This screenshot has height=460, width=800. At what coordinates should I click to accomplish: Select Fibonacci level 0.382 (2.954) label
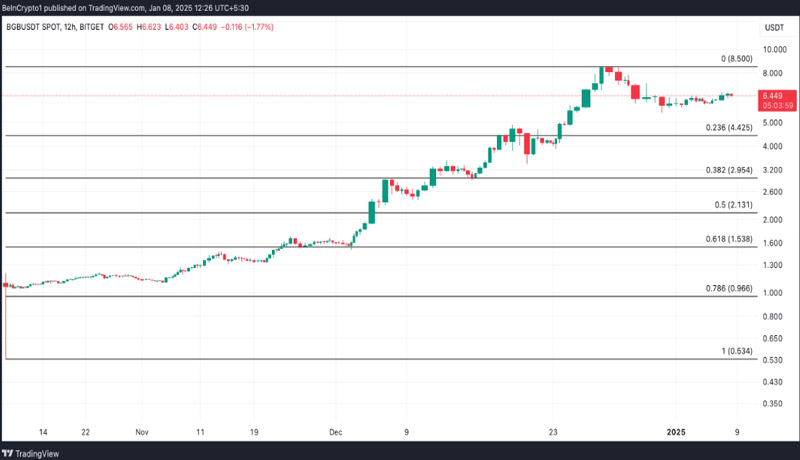(729, 170)
